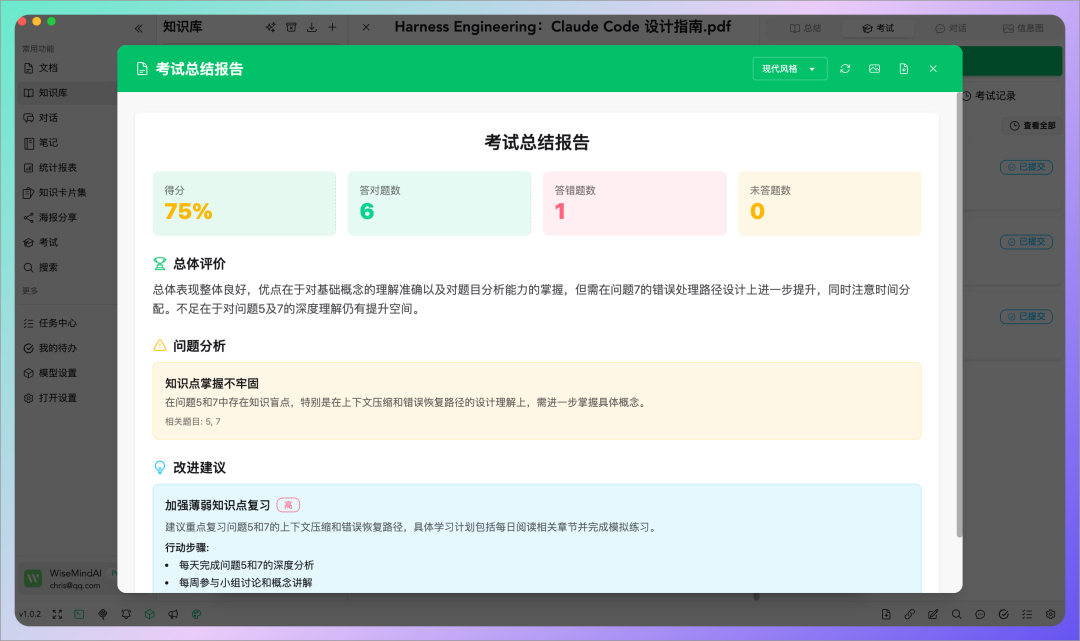The height and width of the screenshot is (641, 1080).
Task: Click the 相关题目: 5, 7 text
Action: coord(193,421)
